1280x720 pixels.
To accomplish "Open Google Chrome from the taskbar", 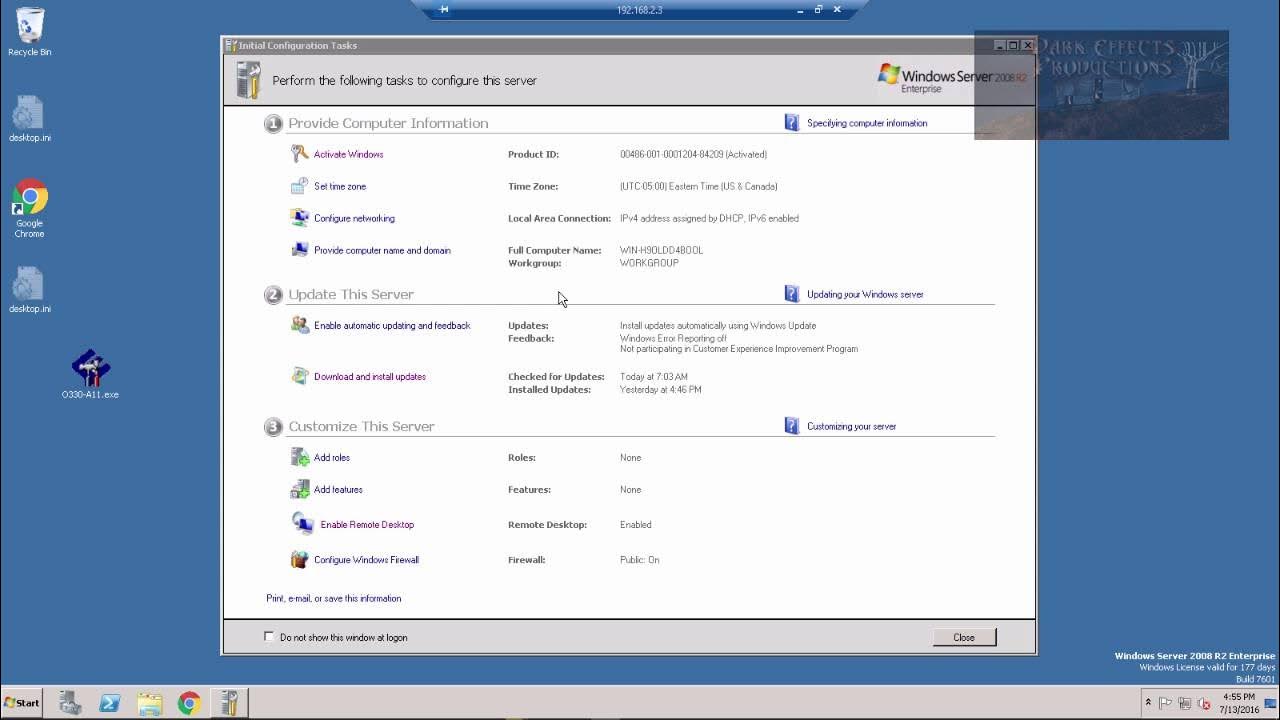I will click(x=189, y=703).
